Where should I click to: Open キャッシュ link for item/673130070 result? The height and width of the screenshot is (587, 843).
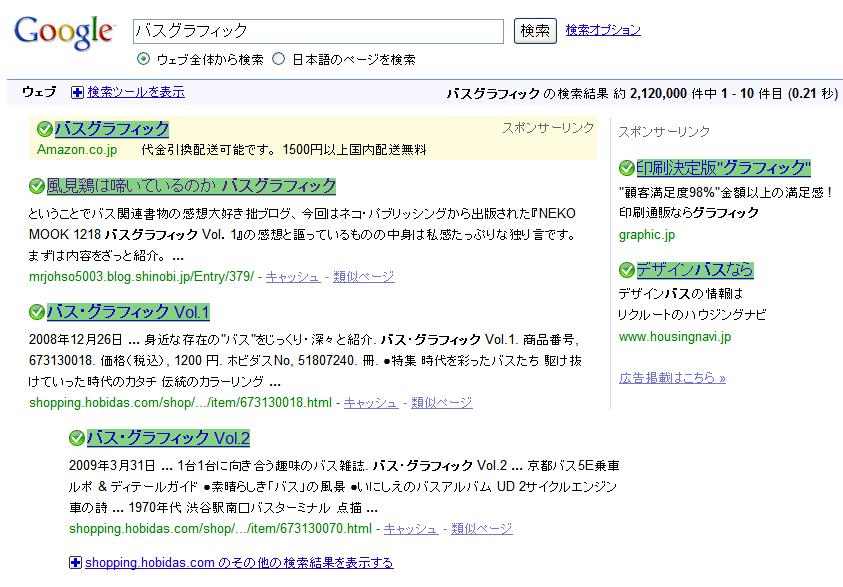click(x=411, y=528)
